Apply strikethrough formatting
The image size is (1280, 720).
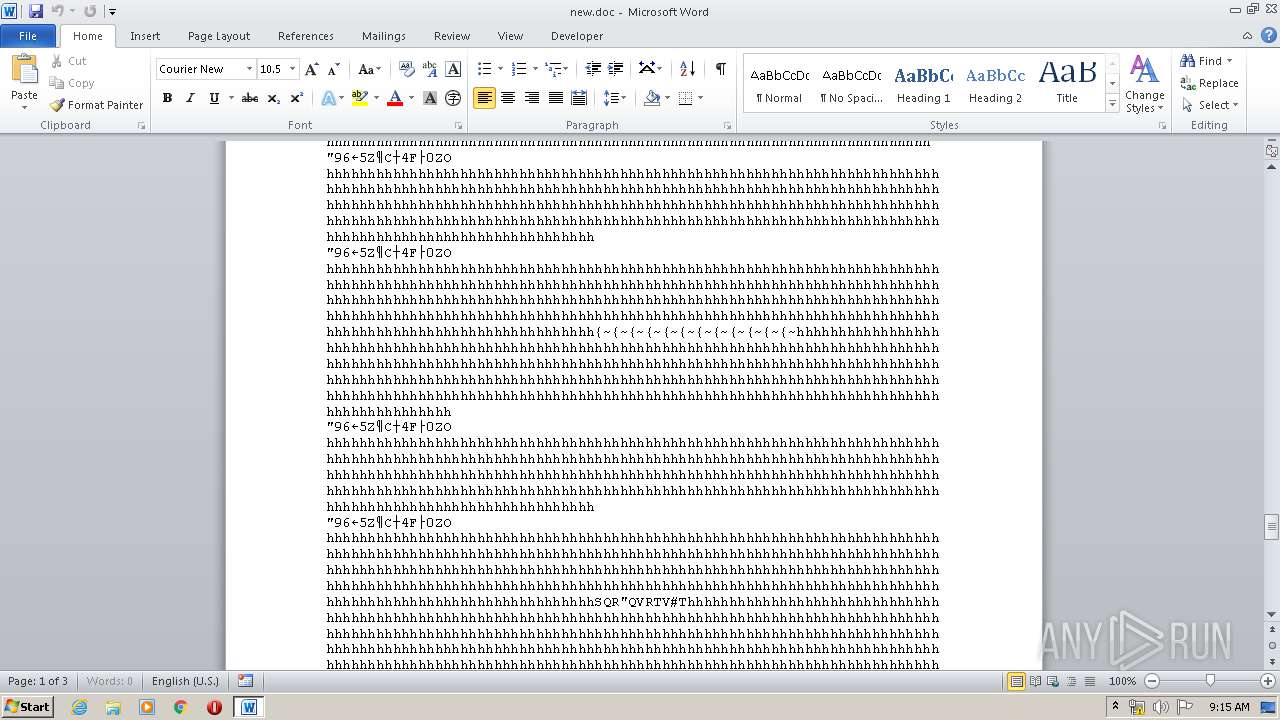coord(250,98)
